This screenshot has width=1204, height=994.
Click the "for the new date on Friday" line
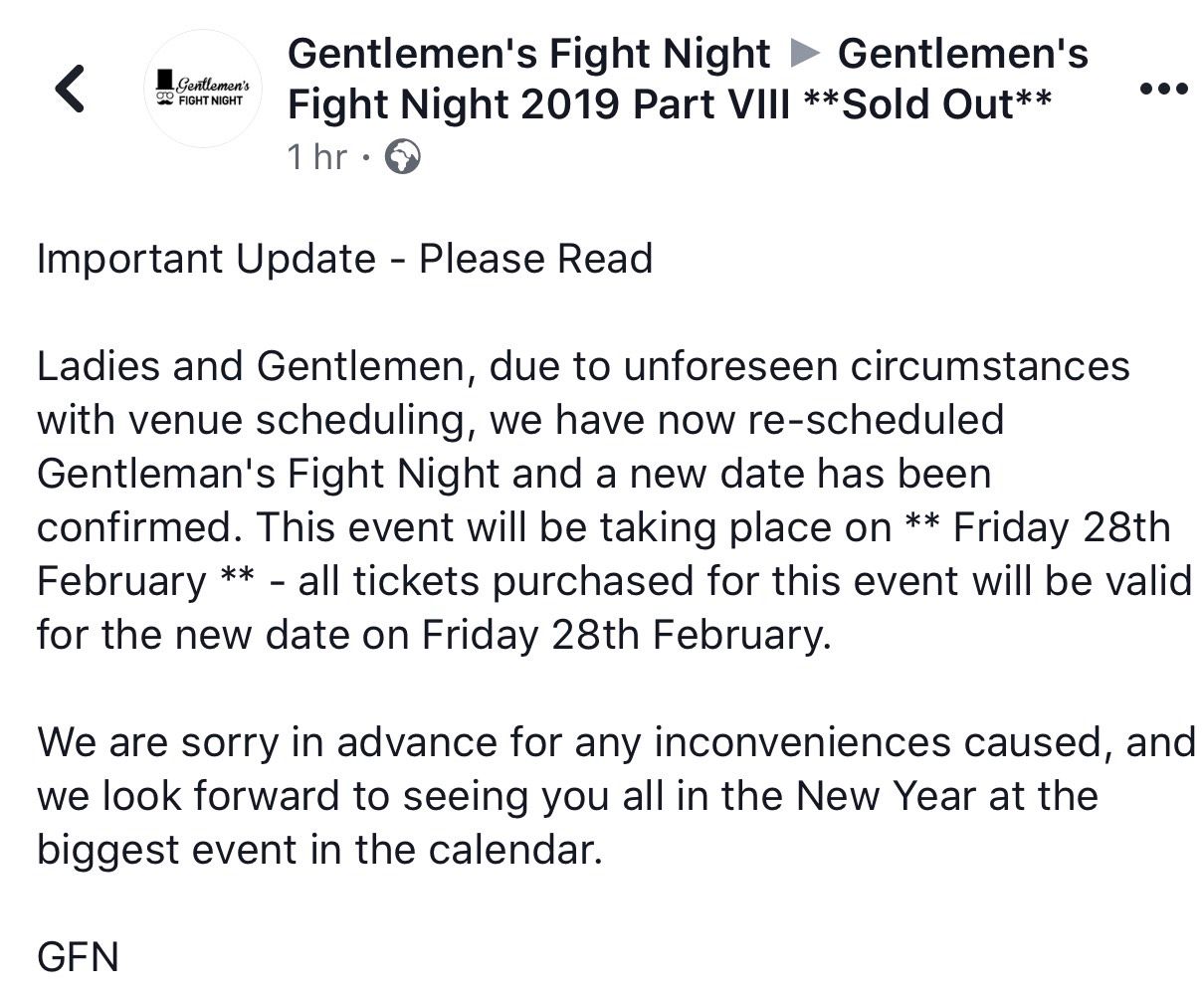(x=434, y=635)
